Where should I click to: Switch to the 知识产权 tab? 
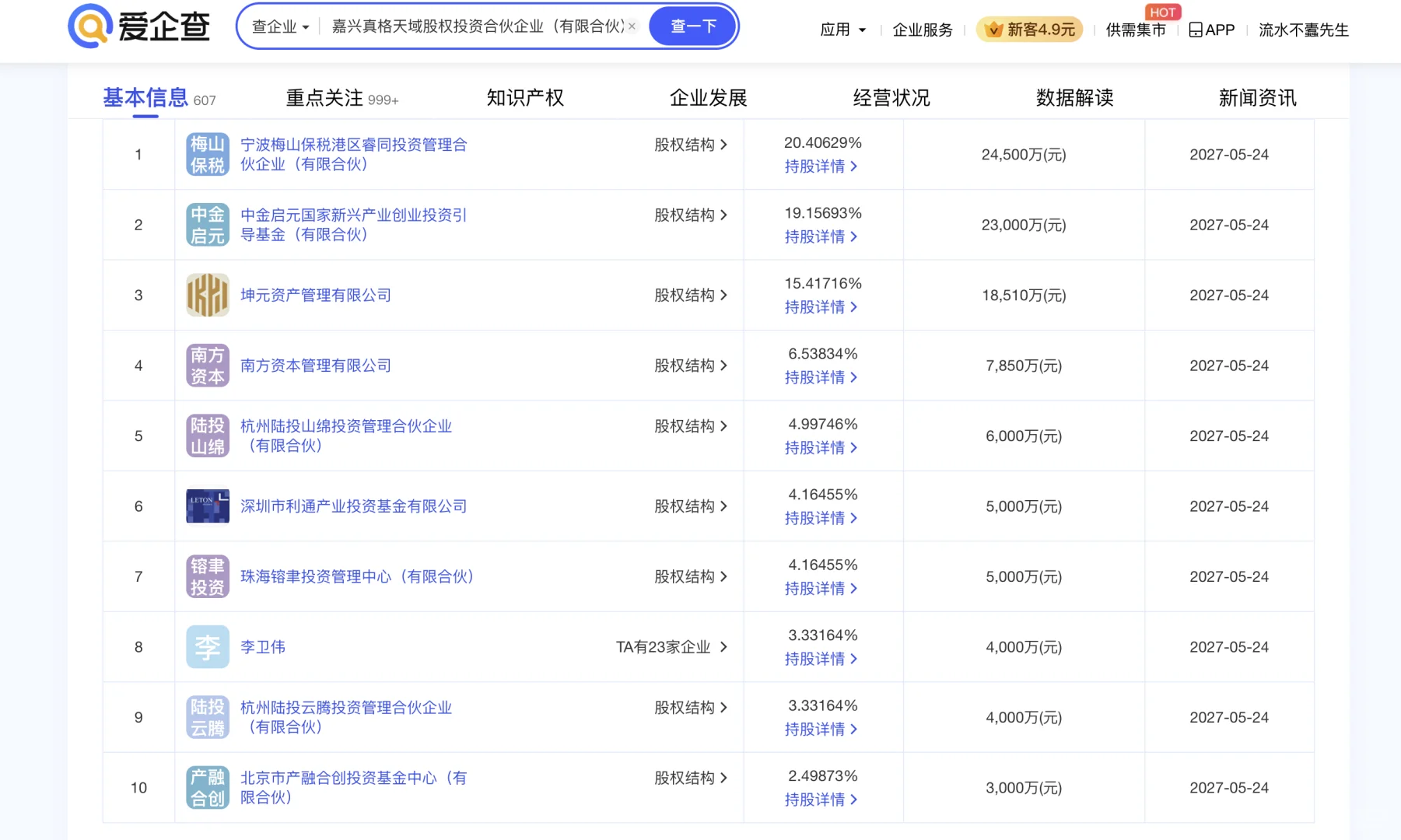coord(525,98)
